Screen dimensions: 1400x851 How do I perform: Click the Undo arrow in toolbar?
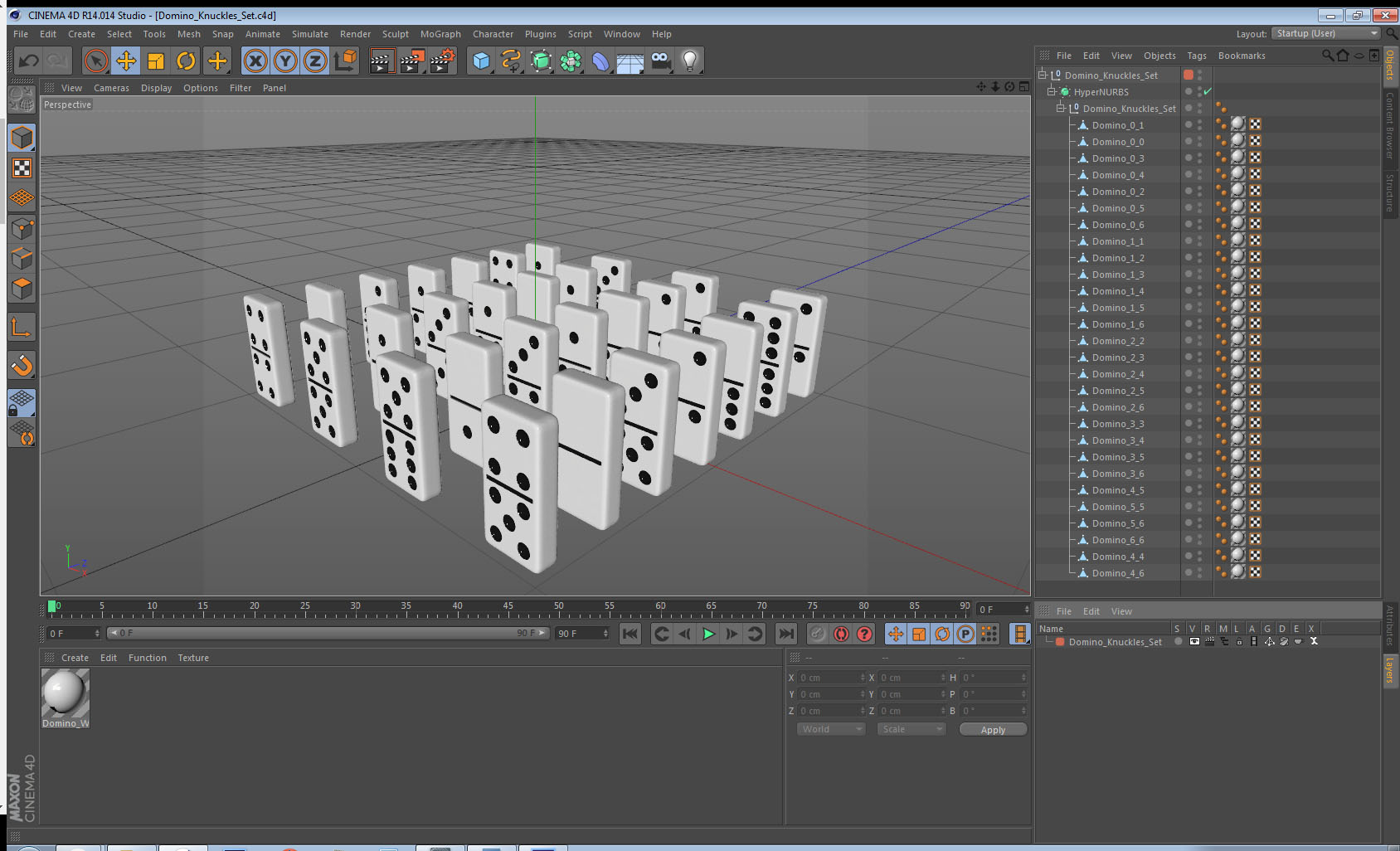point(29,61)
